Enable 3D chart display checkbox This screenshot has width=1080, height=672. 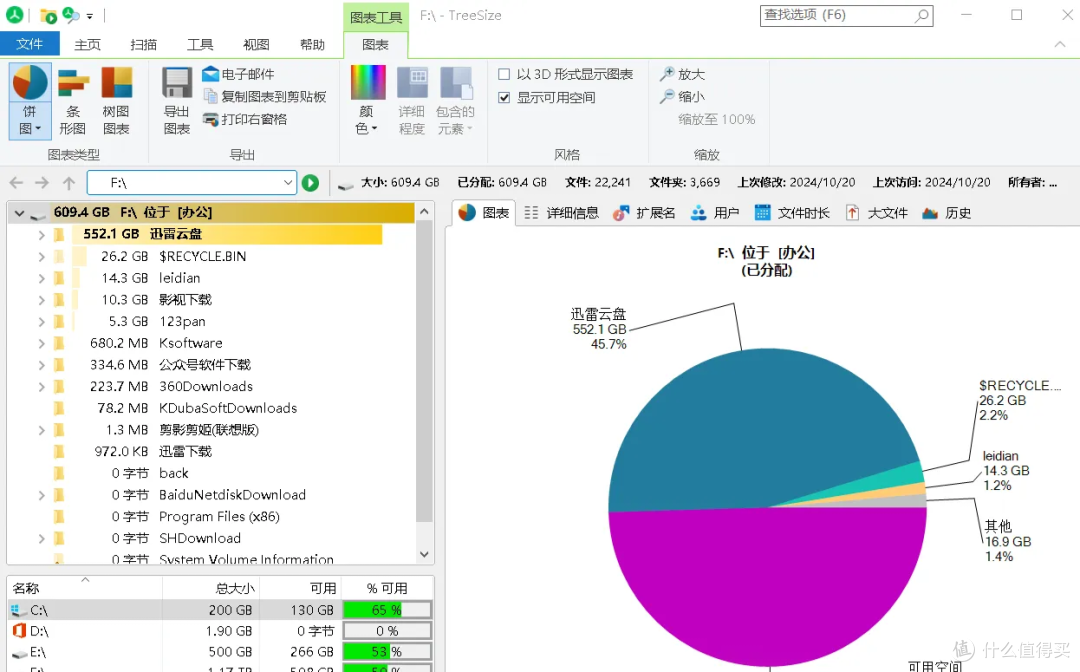(504, 74)
